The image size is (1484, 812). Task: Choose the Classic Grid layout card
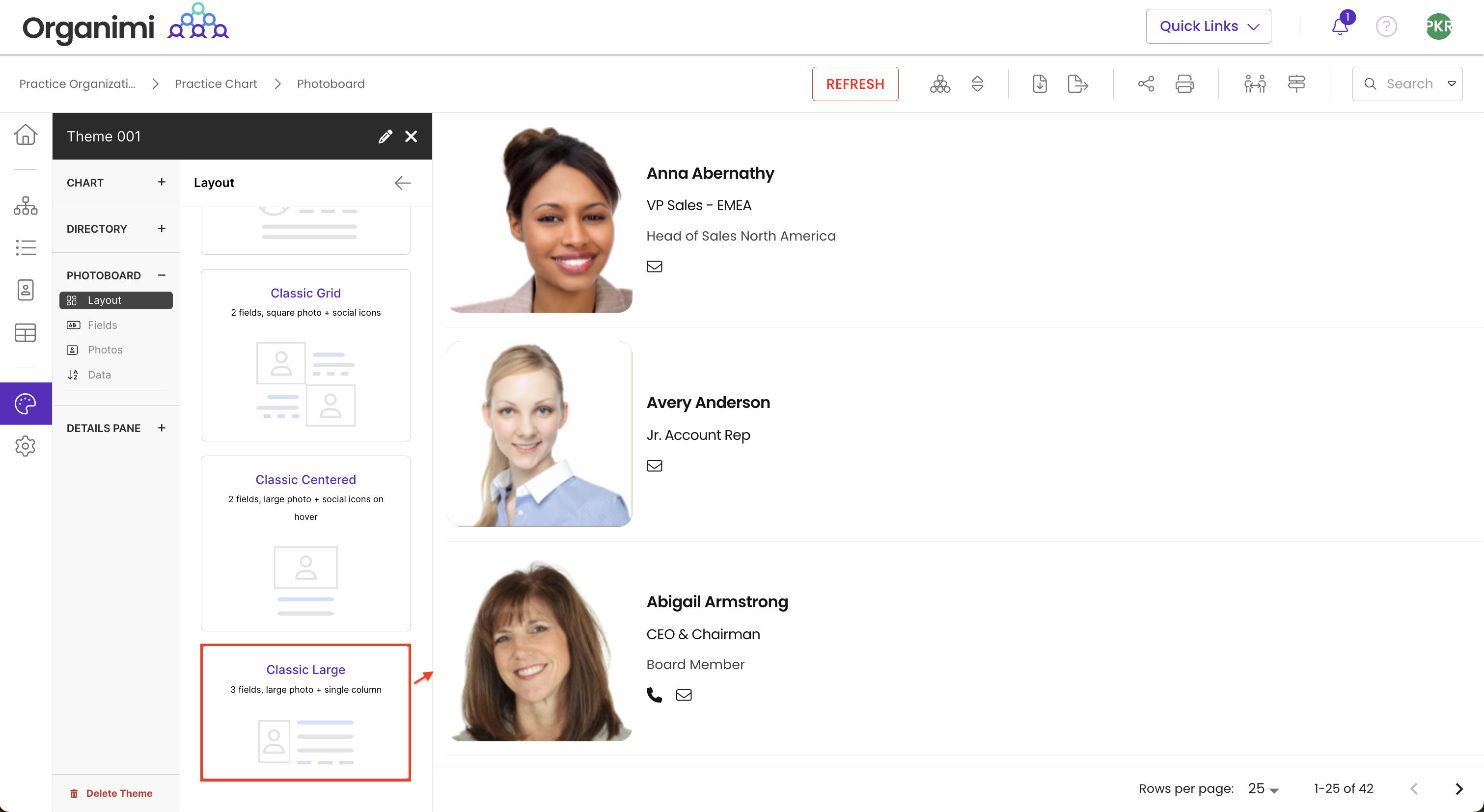(x=305, y=355)
